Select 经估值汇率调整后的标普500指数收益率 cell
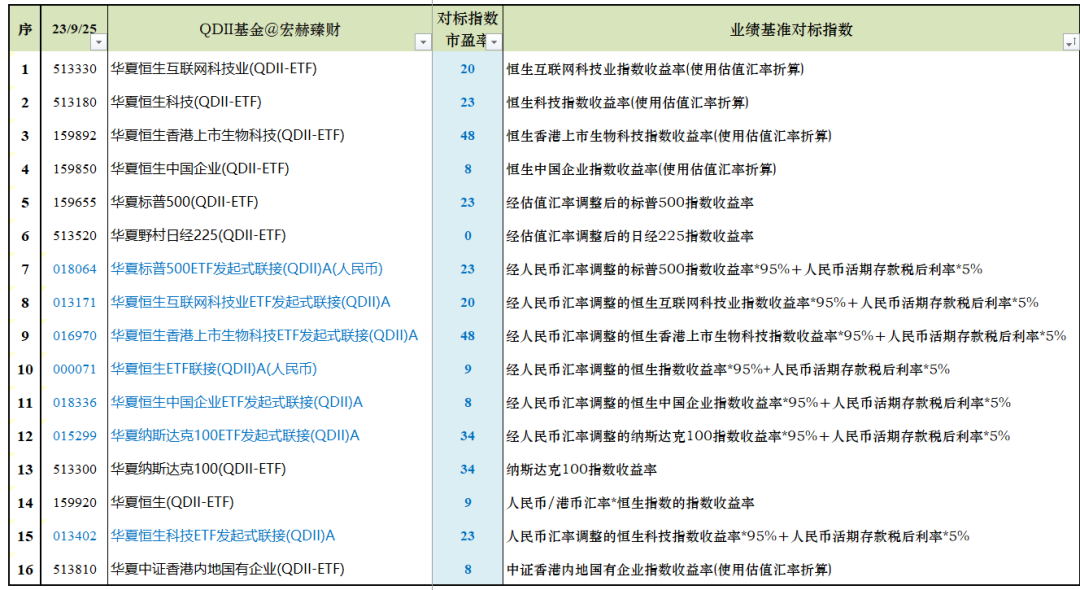 791,202
